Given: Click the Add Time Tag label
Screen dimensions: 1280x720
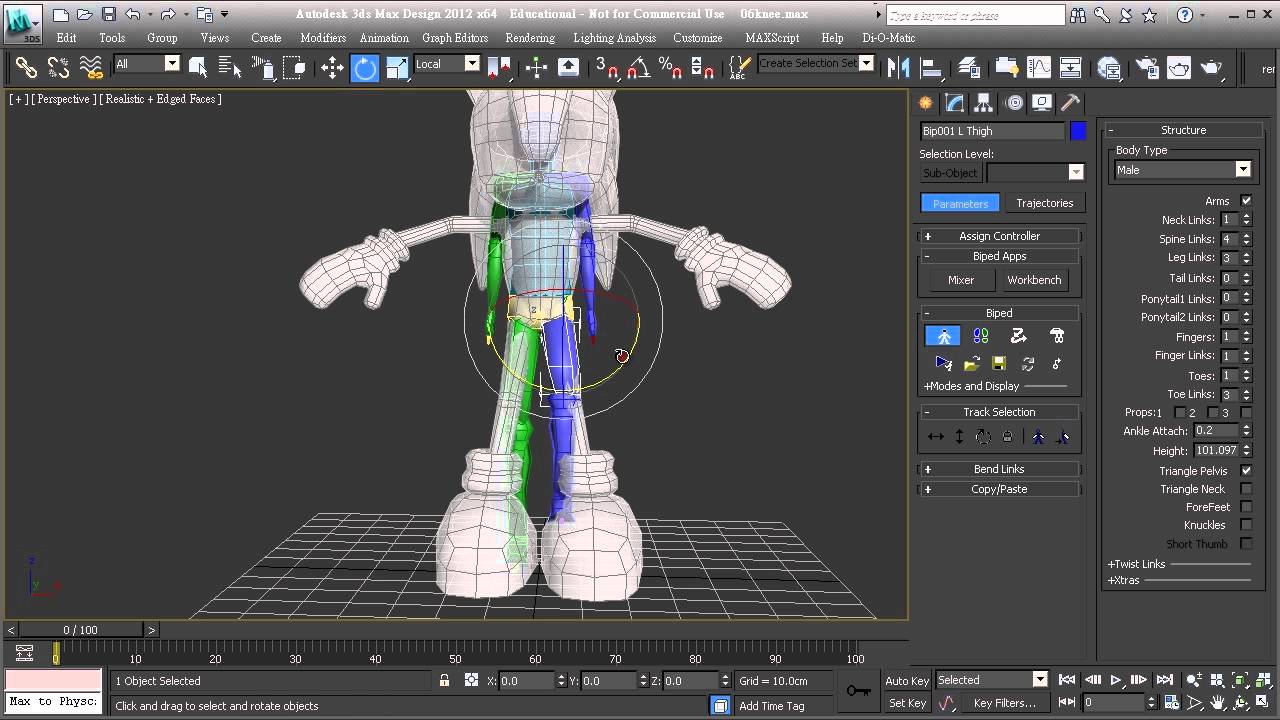Looking at the screenshot, I should pyautogui.click(x=771, y=706).
